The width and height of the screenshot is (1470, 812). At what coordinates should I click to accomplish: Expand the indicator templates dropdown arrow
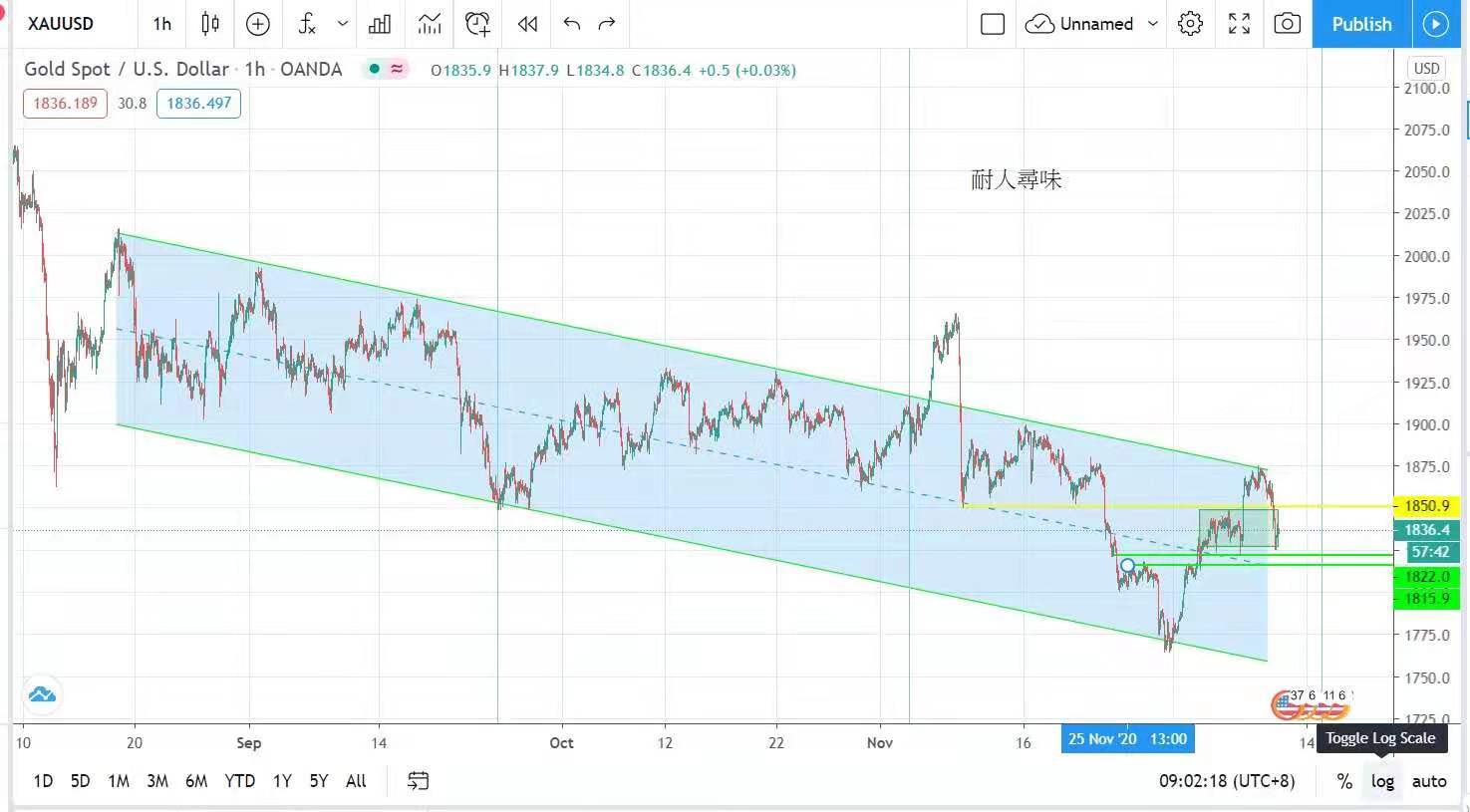point(342,24)
